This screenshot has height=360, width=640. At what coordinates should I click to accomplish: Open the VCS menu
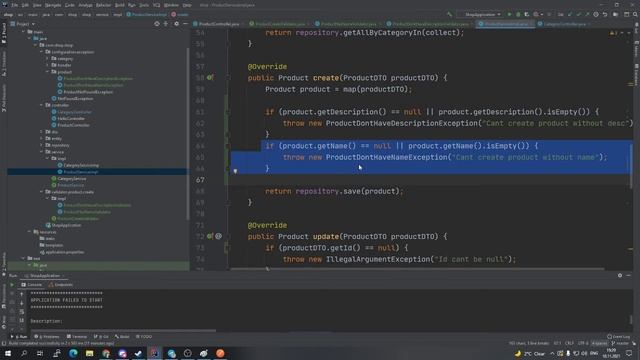pos(157,5)
